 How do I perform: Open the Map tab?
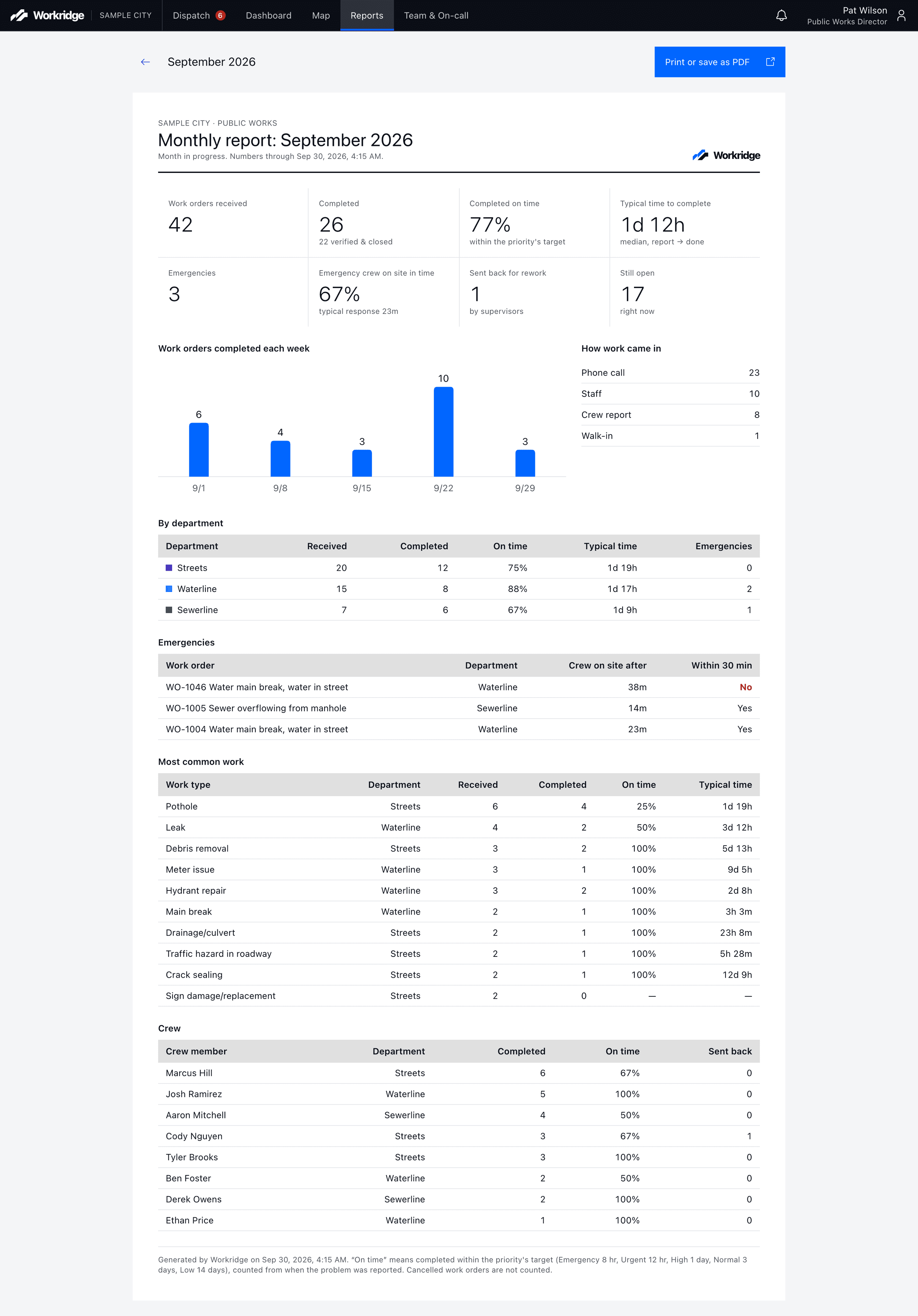321,15
